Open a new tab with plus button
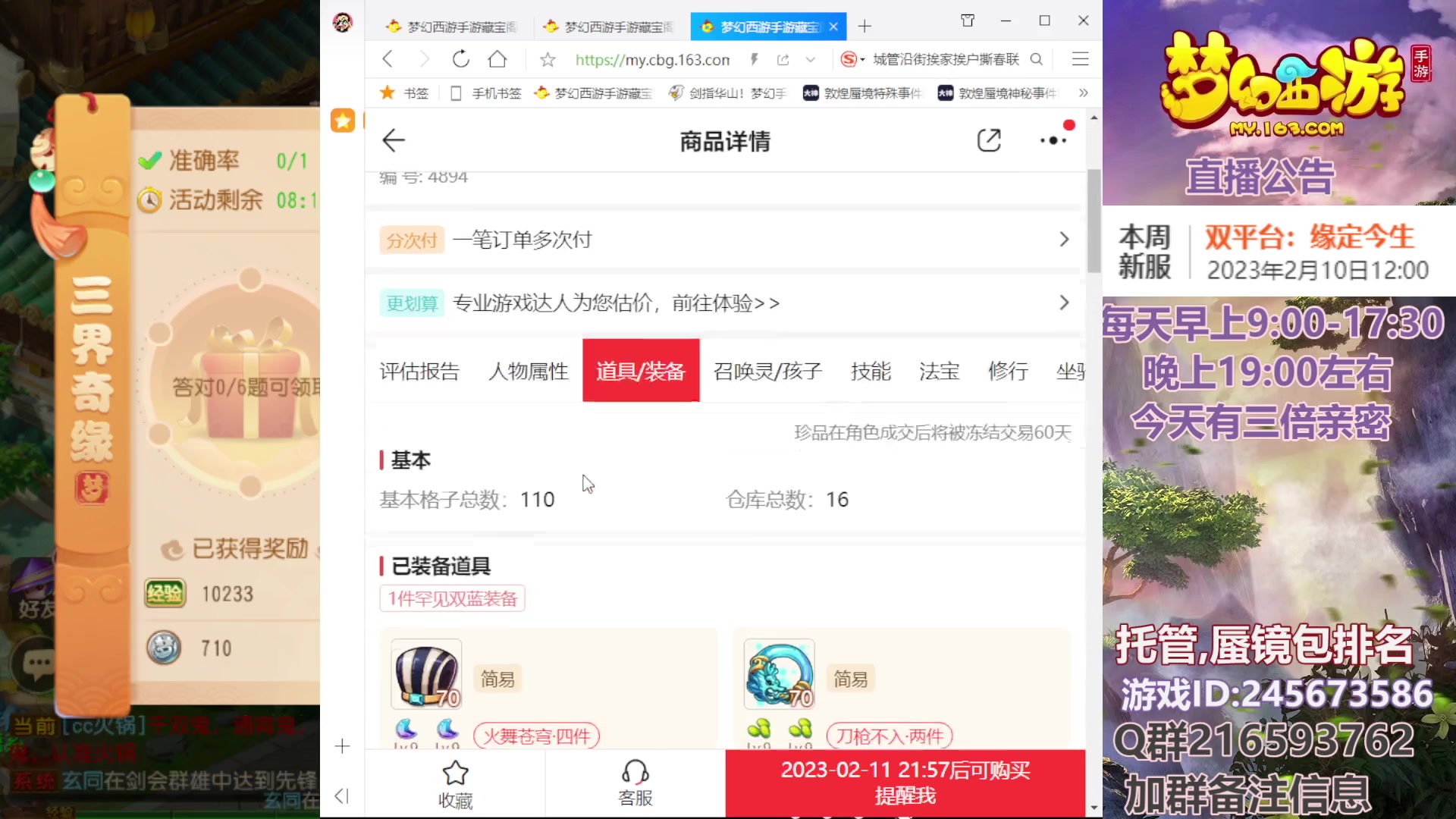Screen dimensions: 1456x819 [864, 27]
